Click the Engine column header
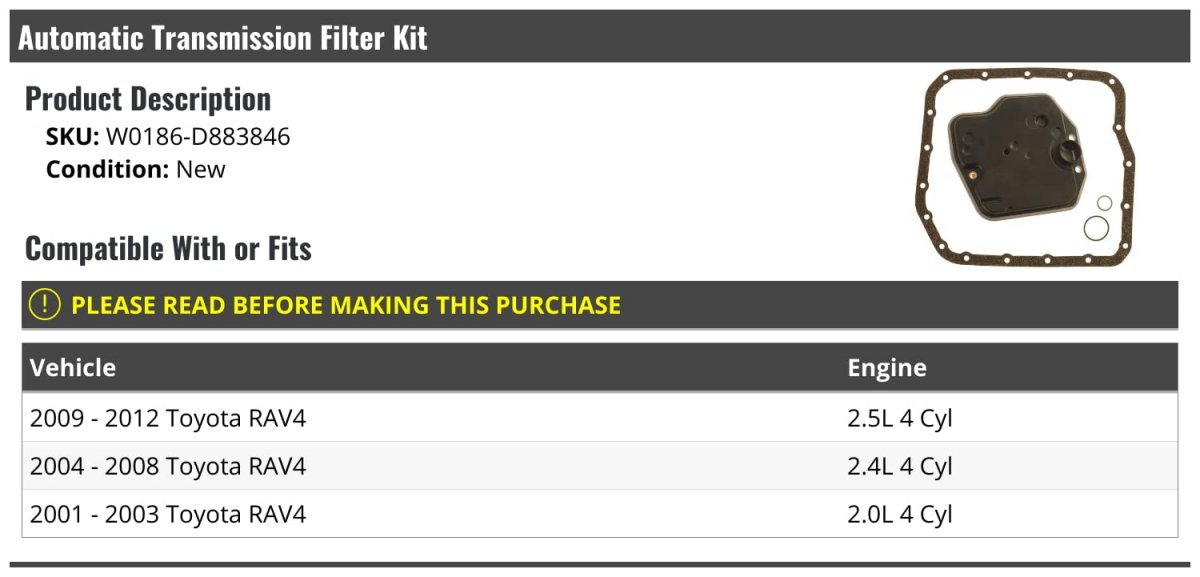The width and height of the screenshot is (1200, 577). point(887,368)
